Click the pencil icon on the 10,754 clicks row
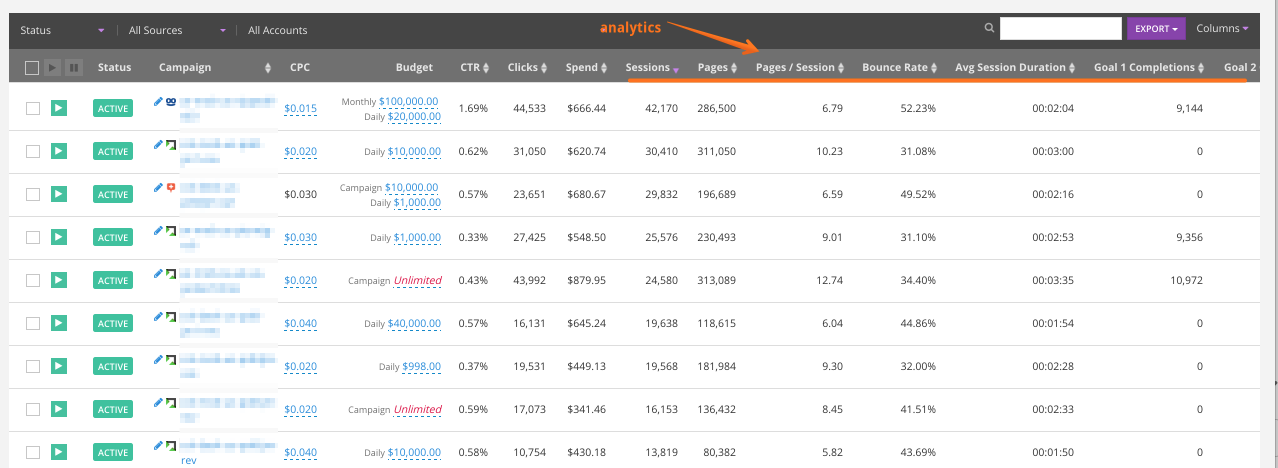The image size is (1278, 468). tap(158, 445)
